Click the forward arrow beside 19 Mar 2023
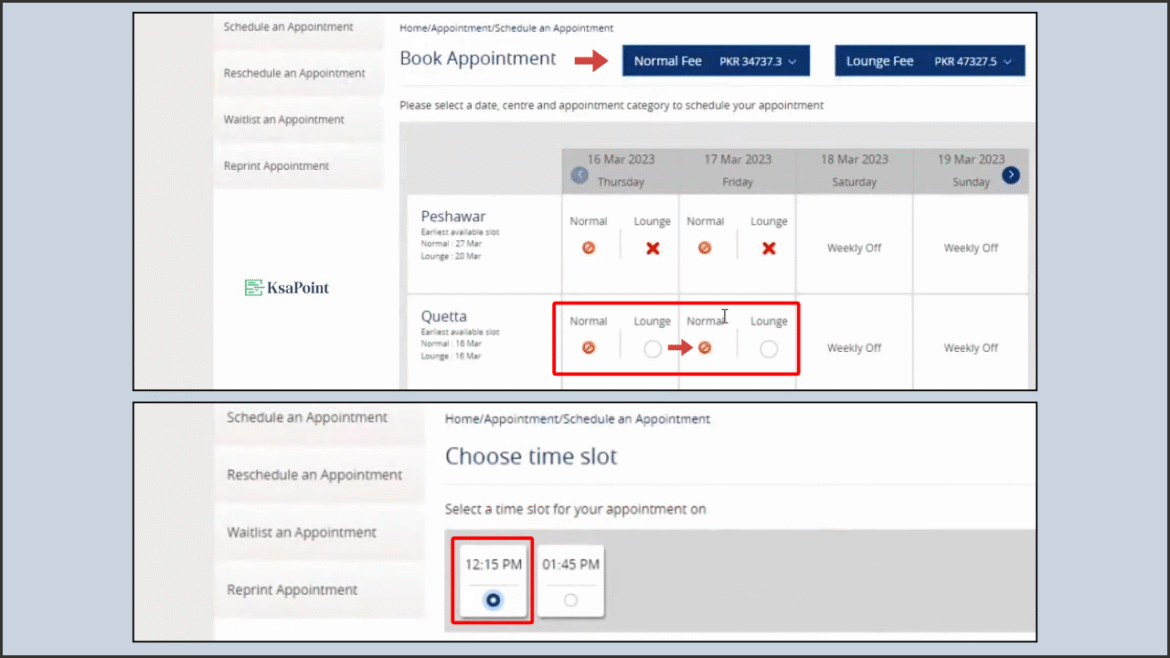1170x658 pixels. [x=1011, y=173]
